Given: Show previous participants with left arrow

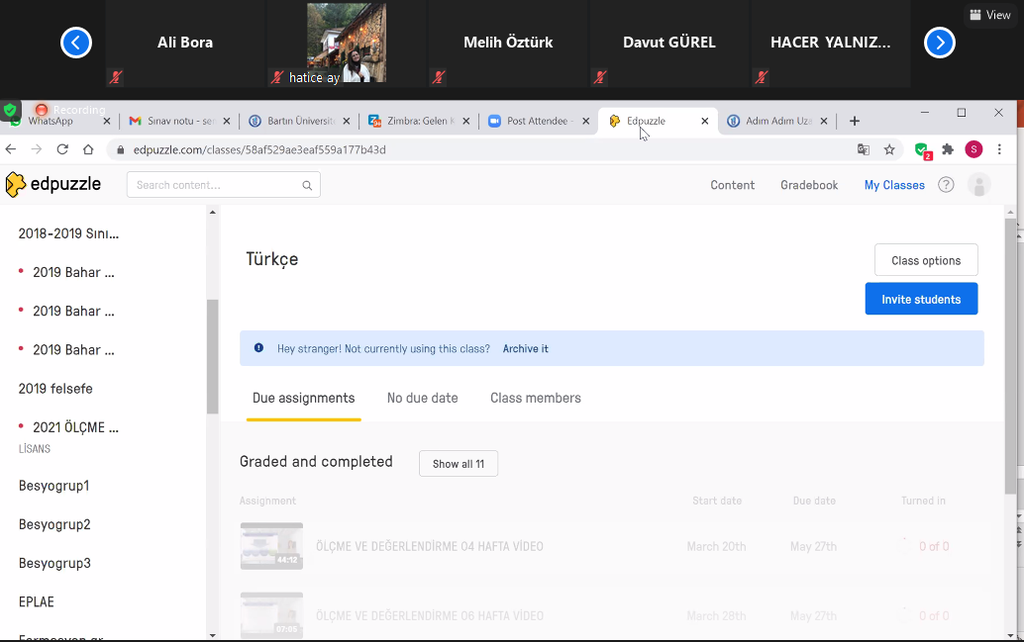Looking at the screenshot, I should (x=76, y=43).
